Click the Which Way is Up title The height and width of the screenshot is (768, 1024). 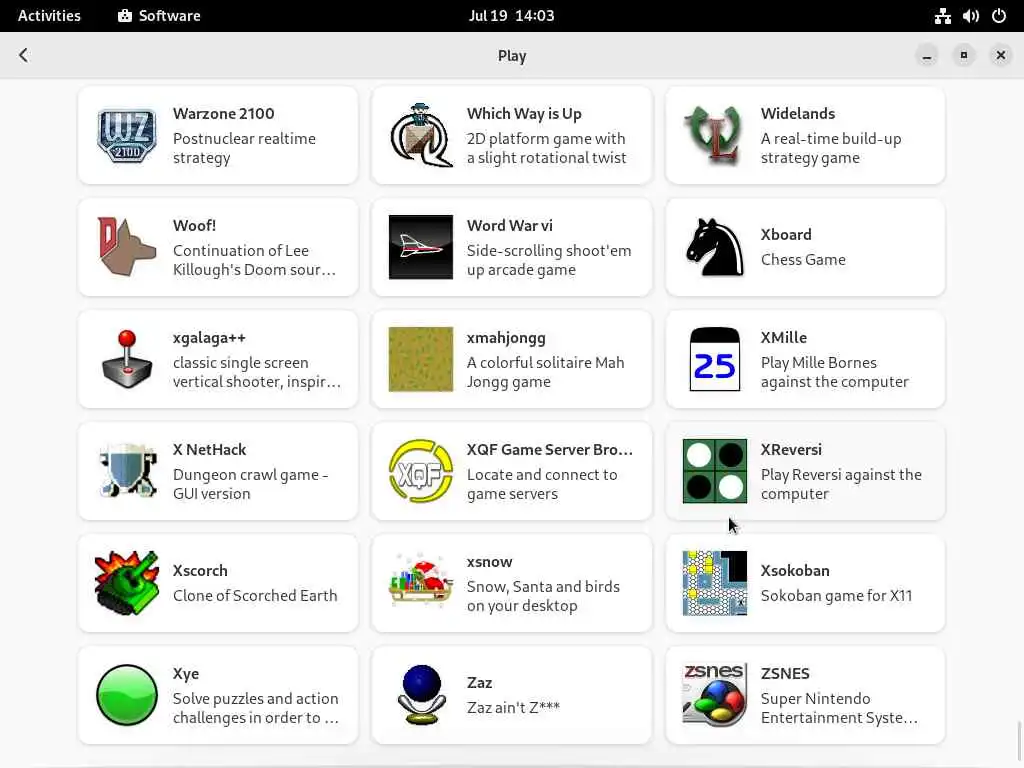524,114
